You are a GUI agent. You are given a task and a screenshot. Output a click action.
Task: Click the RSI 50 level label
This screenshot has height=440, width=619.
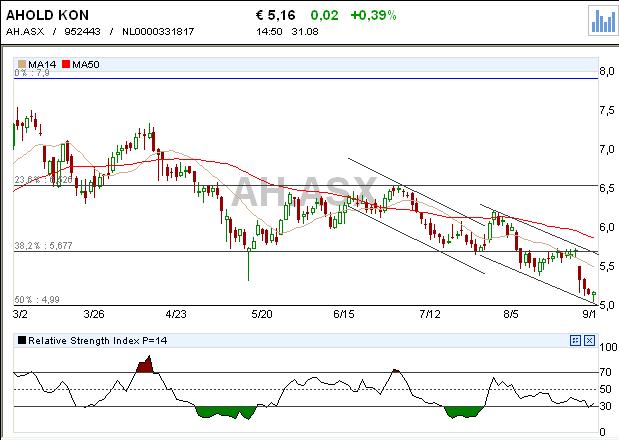point(606,389)
